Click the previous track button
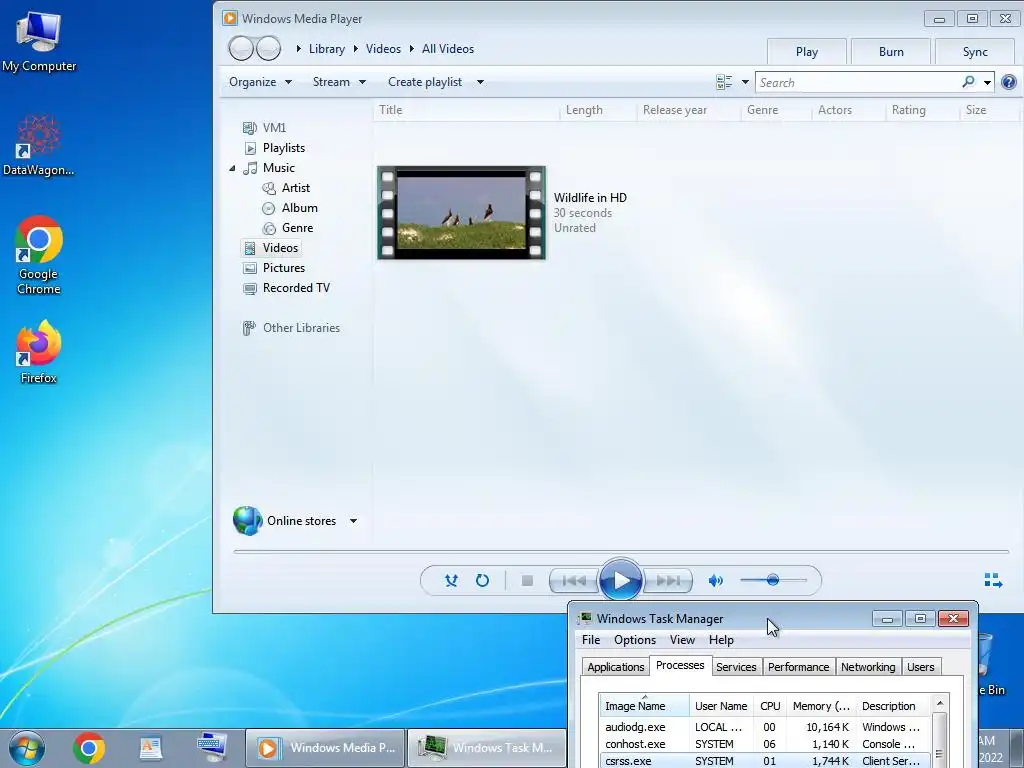 pyautogui.click(x=574, y=581)
